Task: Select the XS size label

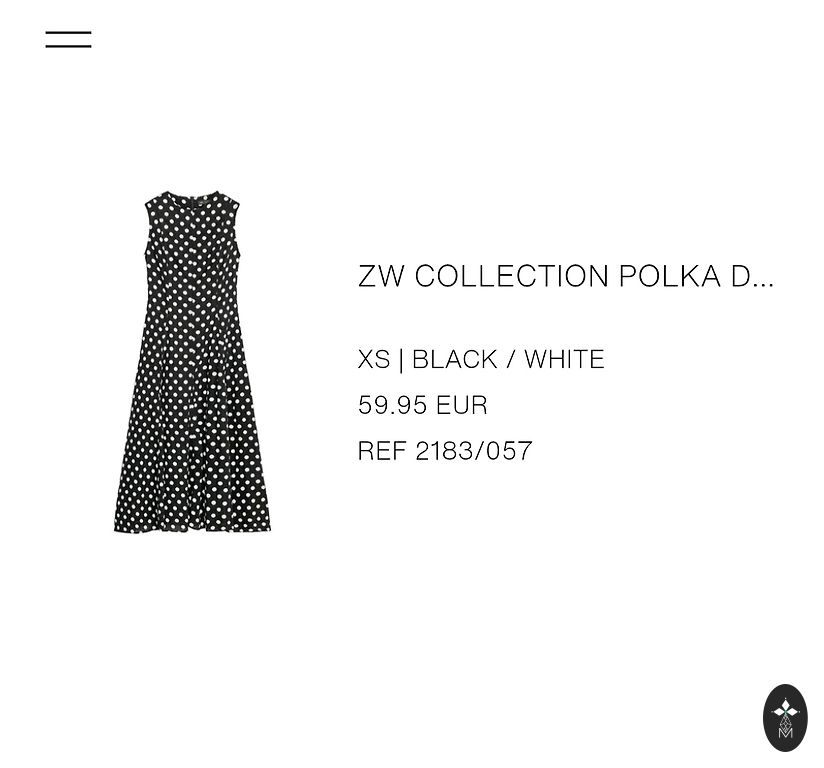Action: (374, 360)
